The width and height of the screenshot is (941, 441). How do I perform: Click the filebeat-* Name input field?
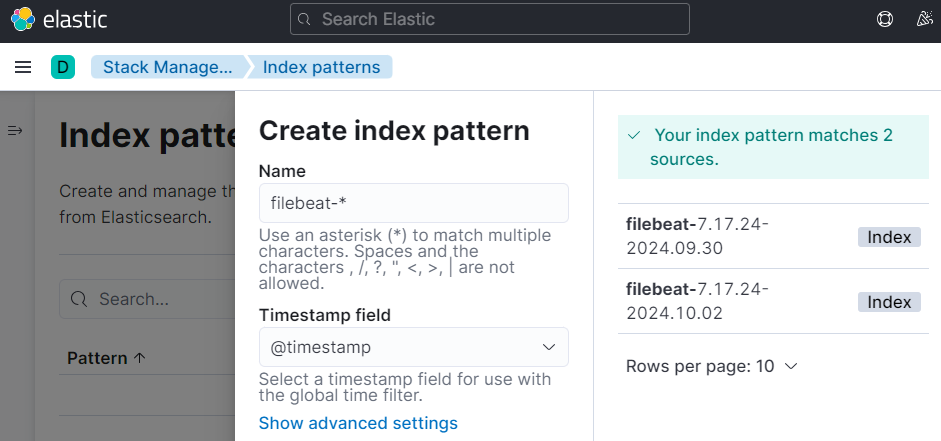[x=413, y=203]
